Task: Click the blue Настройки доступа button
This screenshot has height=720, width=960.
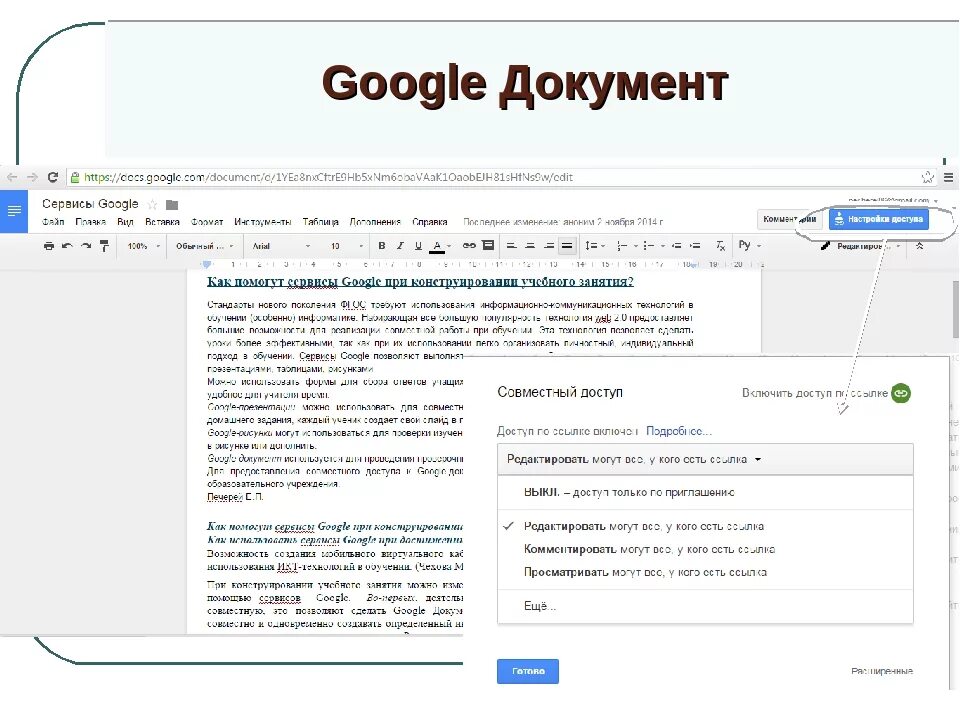Action: pyautogui.click(x=879, y=219)
